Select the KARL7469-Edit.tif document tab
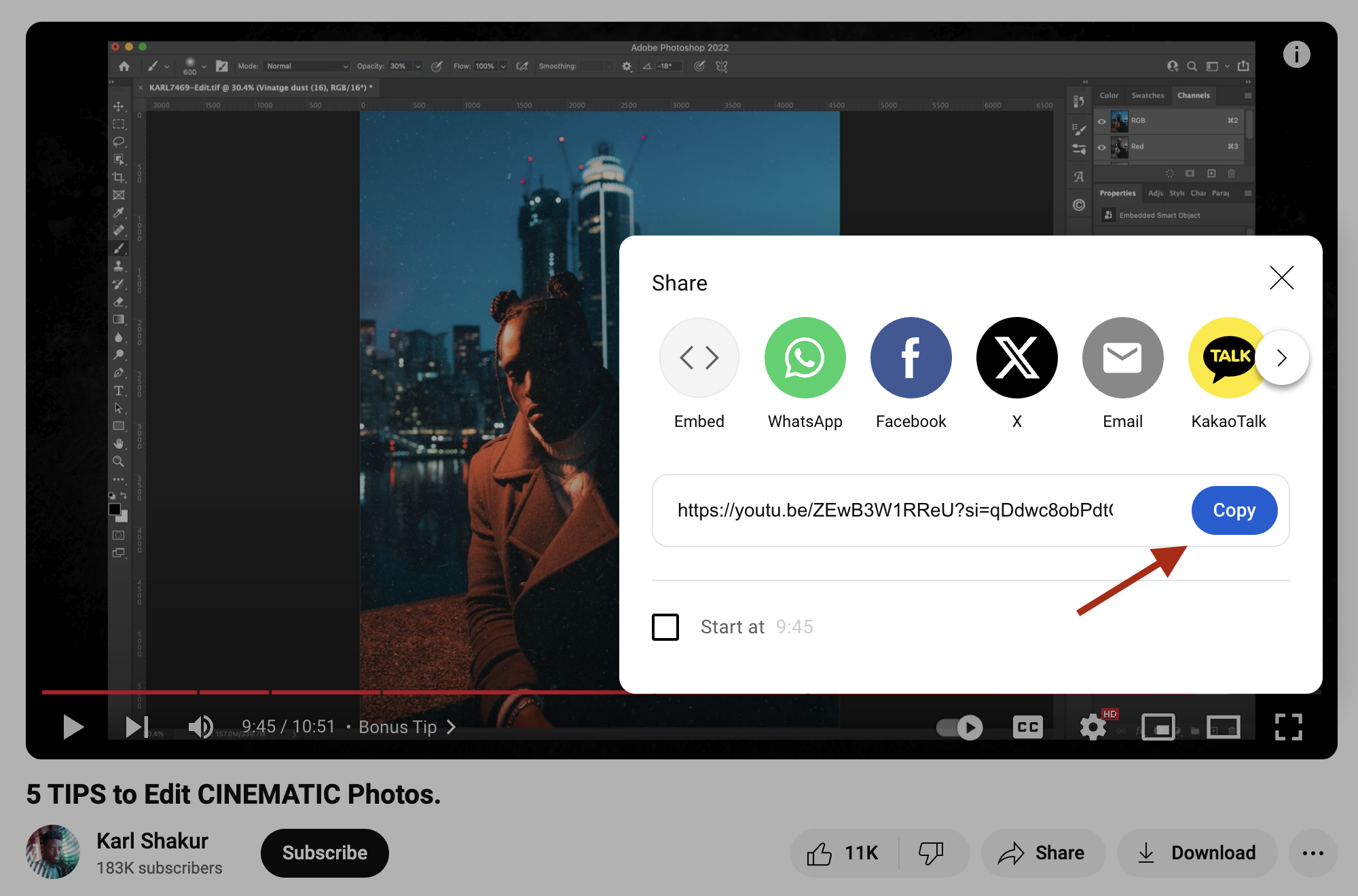The width and height of the screenshot is (1358, 896). pyautogui.click(x=255, y=88)
